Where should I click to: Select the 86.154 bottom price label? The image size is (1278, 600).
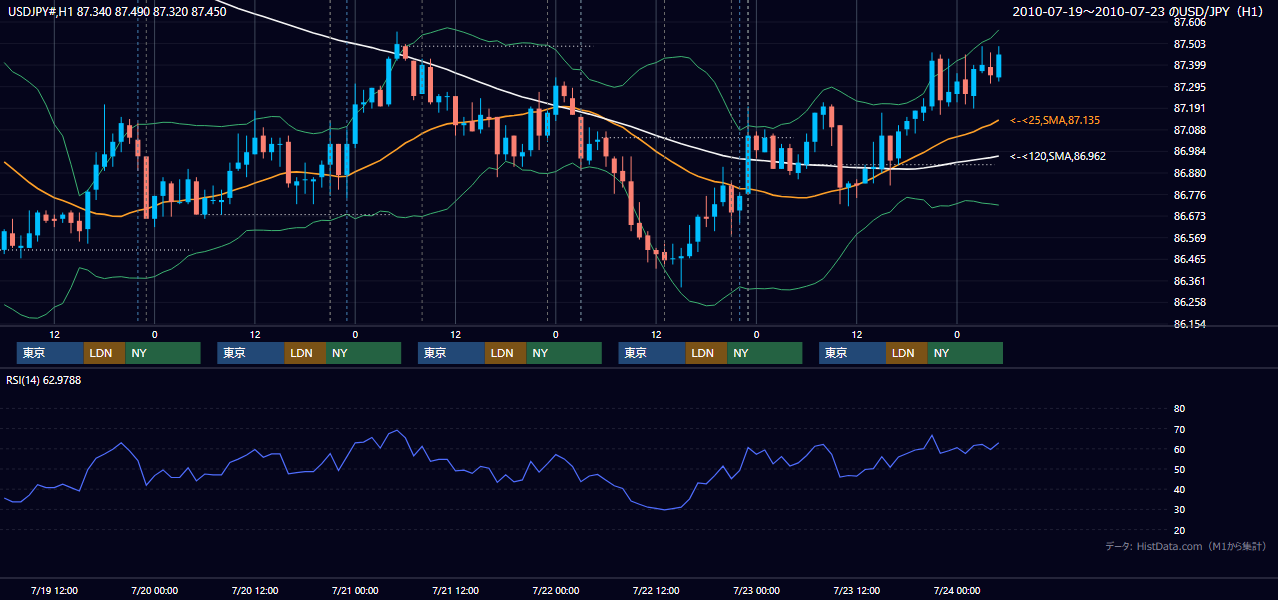coord(1190,324)
